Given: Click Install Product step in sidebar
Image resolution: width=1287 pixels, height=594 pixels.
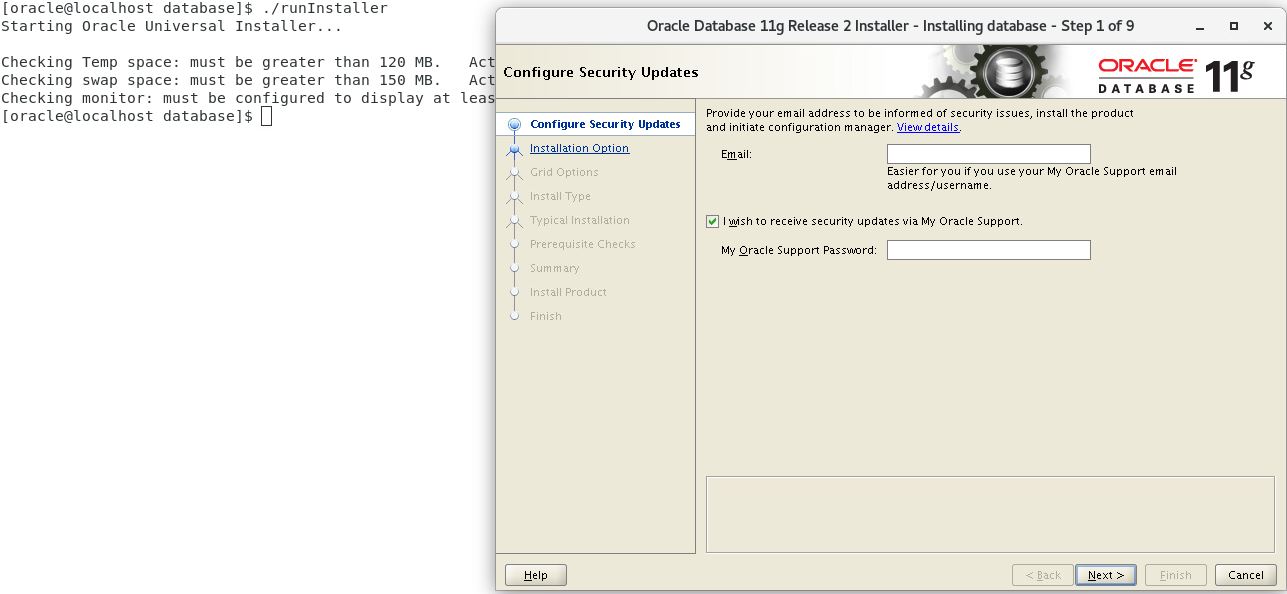Looking at the screenshot, I should click(568, 292).
